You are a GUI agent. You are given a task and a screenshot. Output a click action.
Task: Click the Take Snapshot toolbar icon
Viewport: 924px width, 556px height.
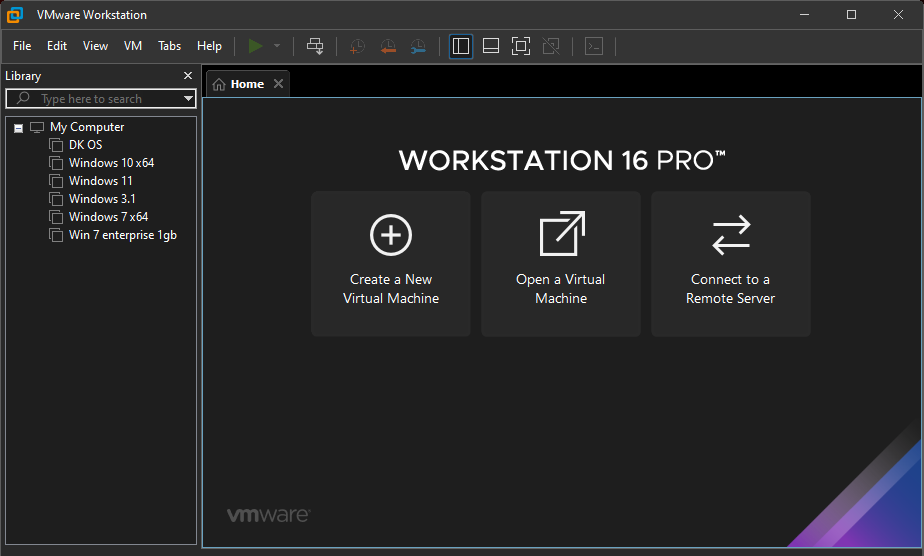(x=357, y=46)
